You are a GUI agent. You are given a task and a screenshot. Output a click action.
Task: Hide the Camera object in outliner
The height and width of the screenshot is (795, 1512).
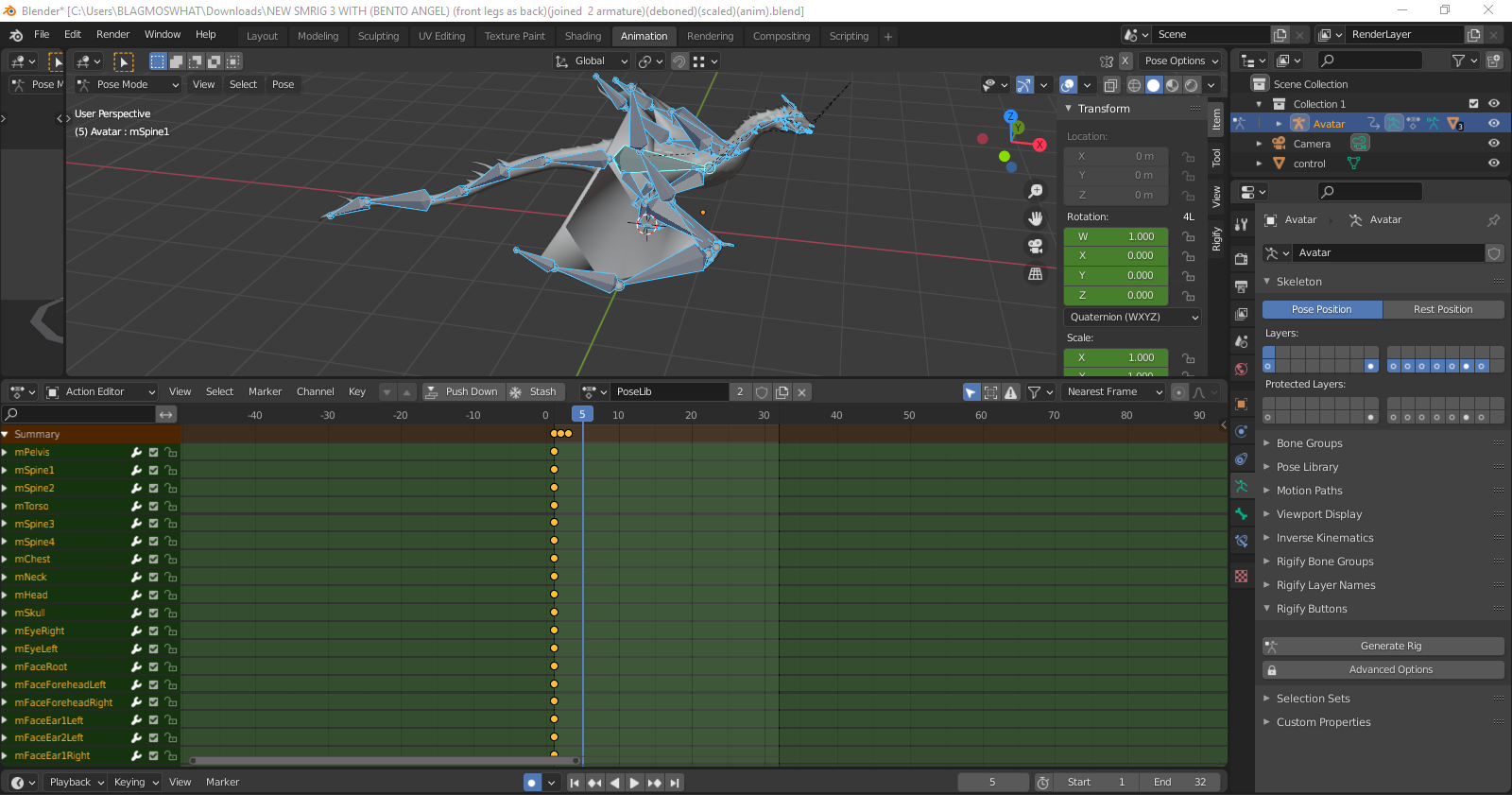coord(1493,144)
